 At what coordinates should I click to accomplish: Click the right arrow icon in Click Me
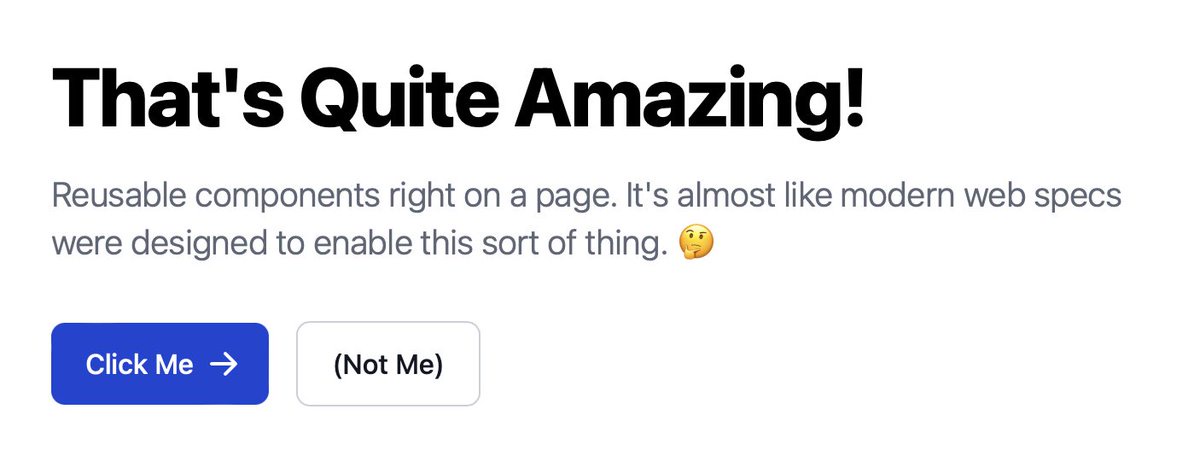[x=224, y=365]
